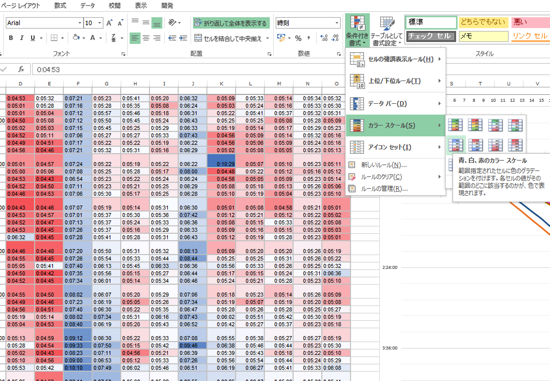Toggle the active bottom-align button
550x381 pixels.
pyautogui.click(x=157, y=23)
